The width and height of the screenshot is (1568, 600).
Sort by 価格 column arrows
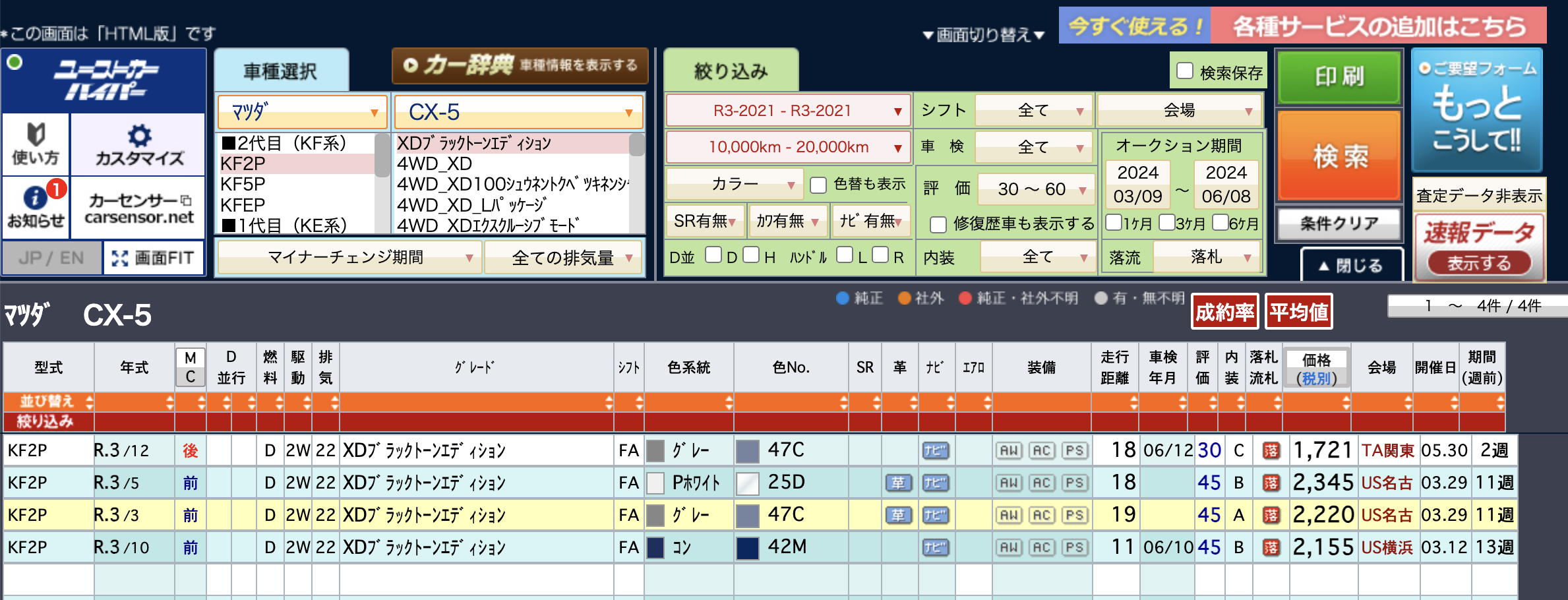pos(1346,402)
